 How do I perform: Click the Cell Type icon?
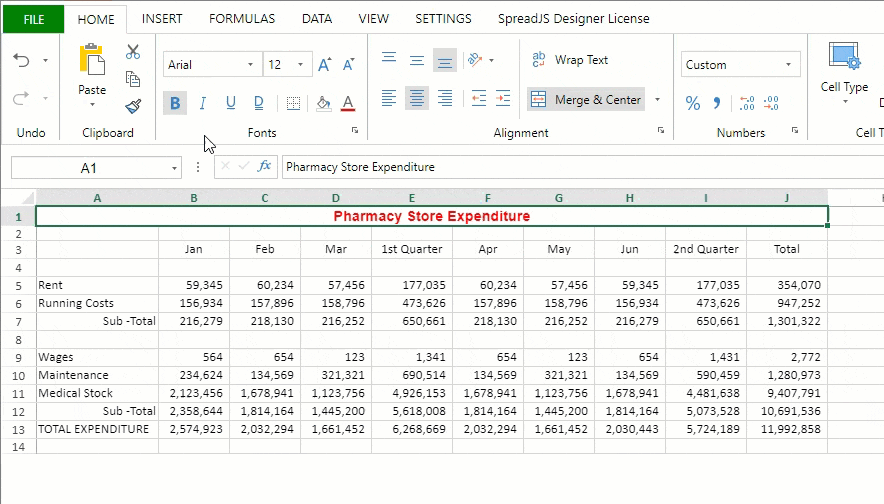[x=844, y=57]
